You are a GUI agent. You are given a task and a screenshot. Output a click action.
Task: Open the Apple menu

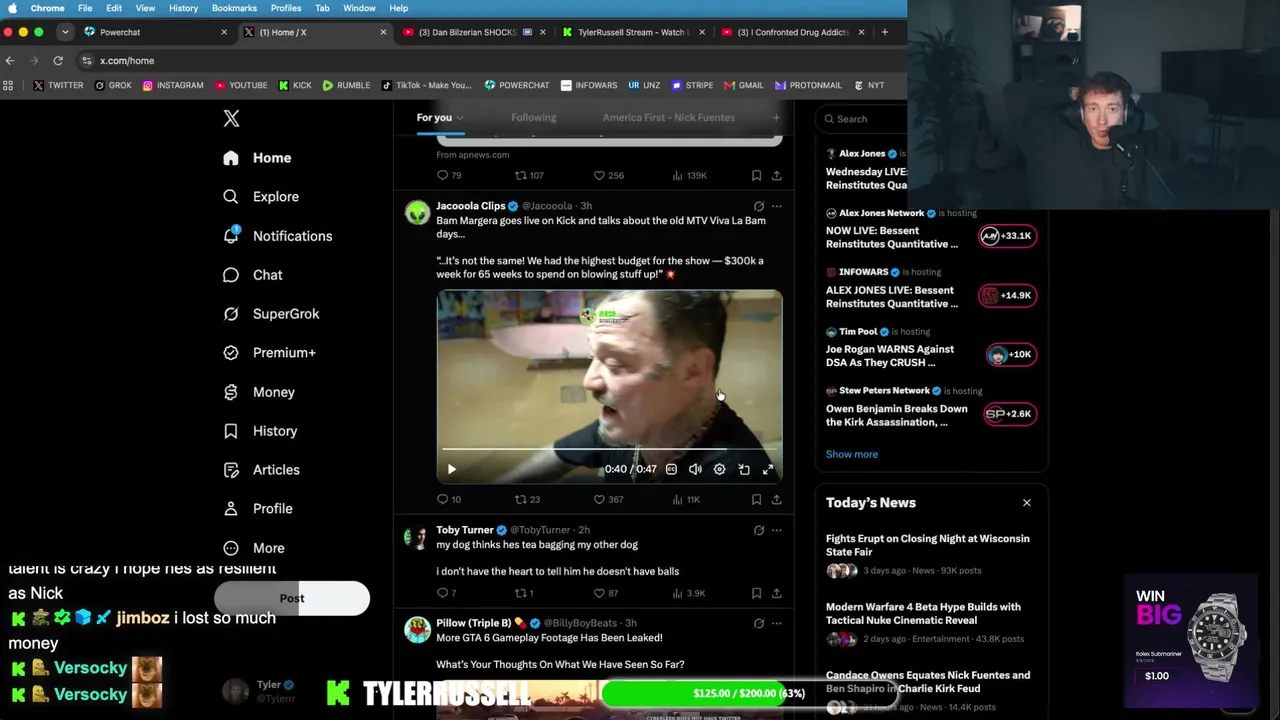tap(12, 8)
